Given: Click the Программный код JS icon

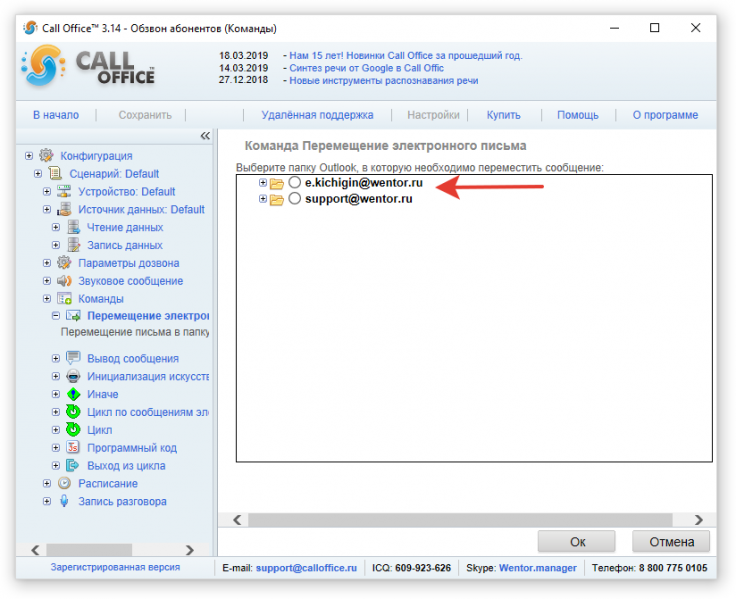Looking at the screenshot, I should click(73, 447).
